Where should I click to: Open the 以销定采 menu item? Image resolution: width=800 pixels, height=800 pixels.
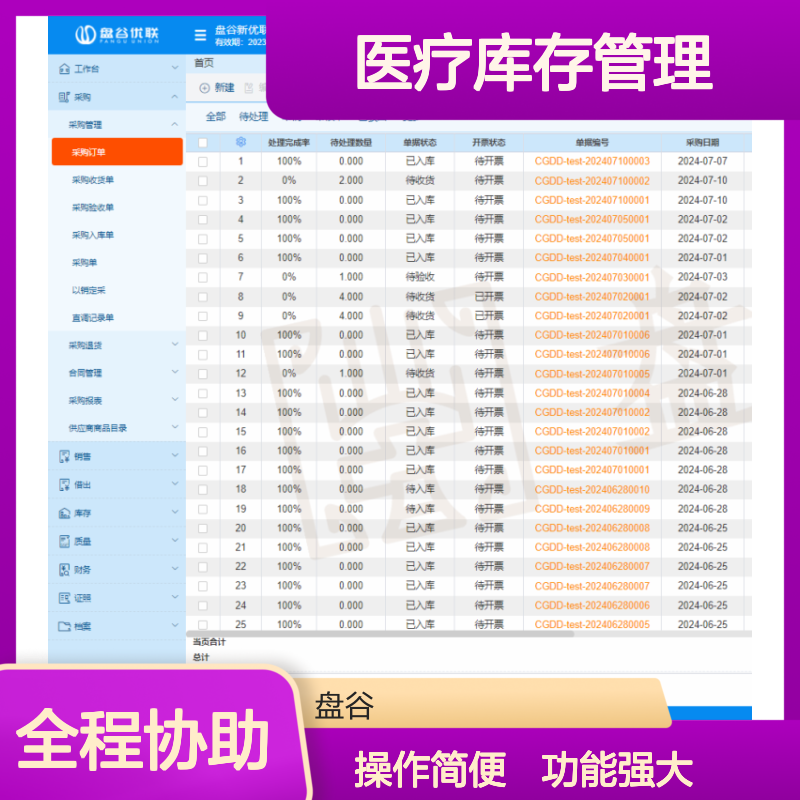point(89,290)
